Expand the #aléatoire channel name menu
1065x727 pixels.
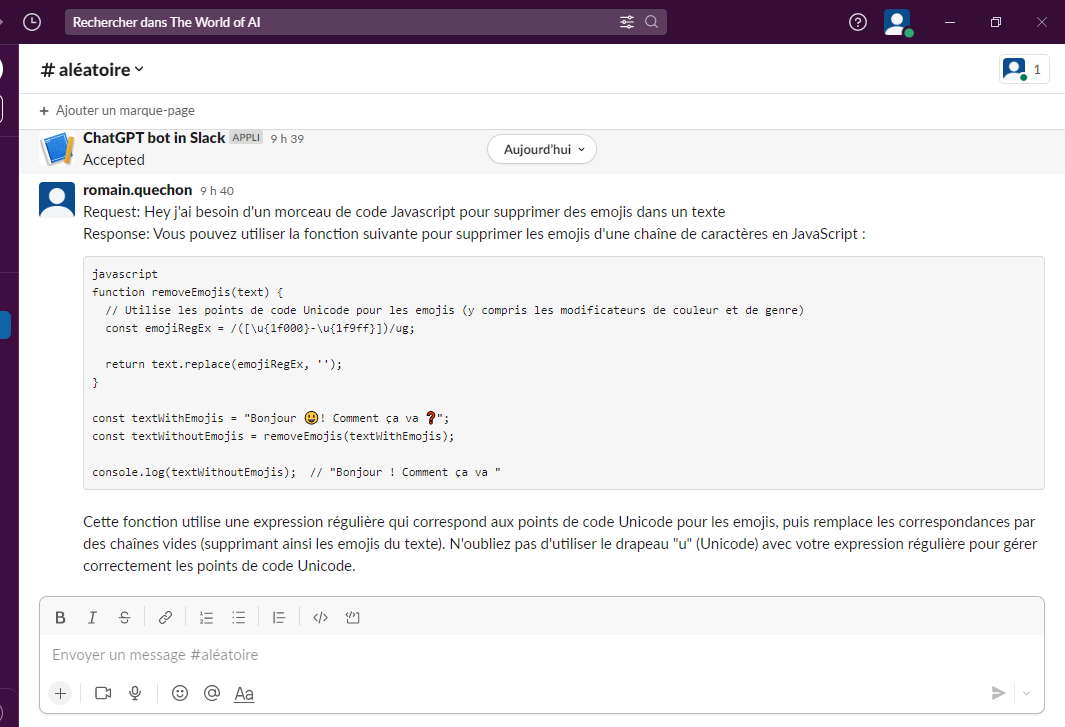click(x=92, y=69)
